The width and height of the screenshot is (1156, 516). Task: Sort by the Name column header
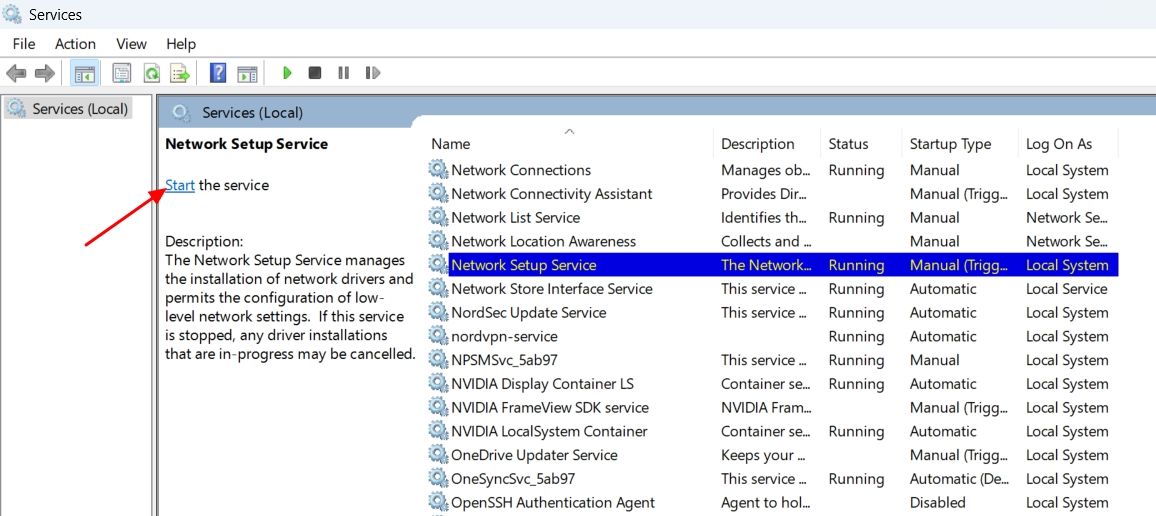pyautogui.click(x=568, y=144)
